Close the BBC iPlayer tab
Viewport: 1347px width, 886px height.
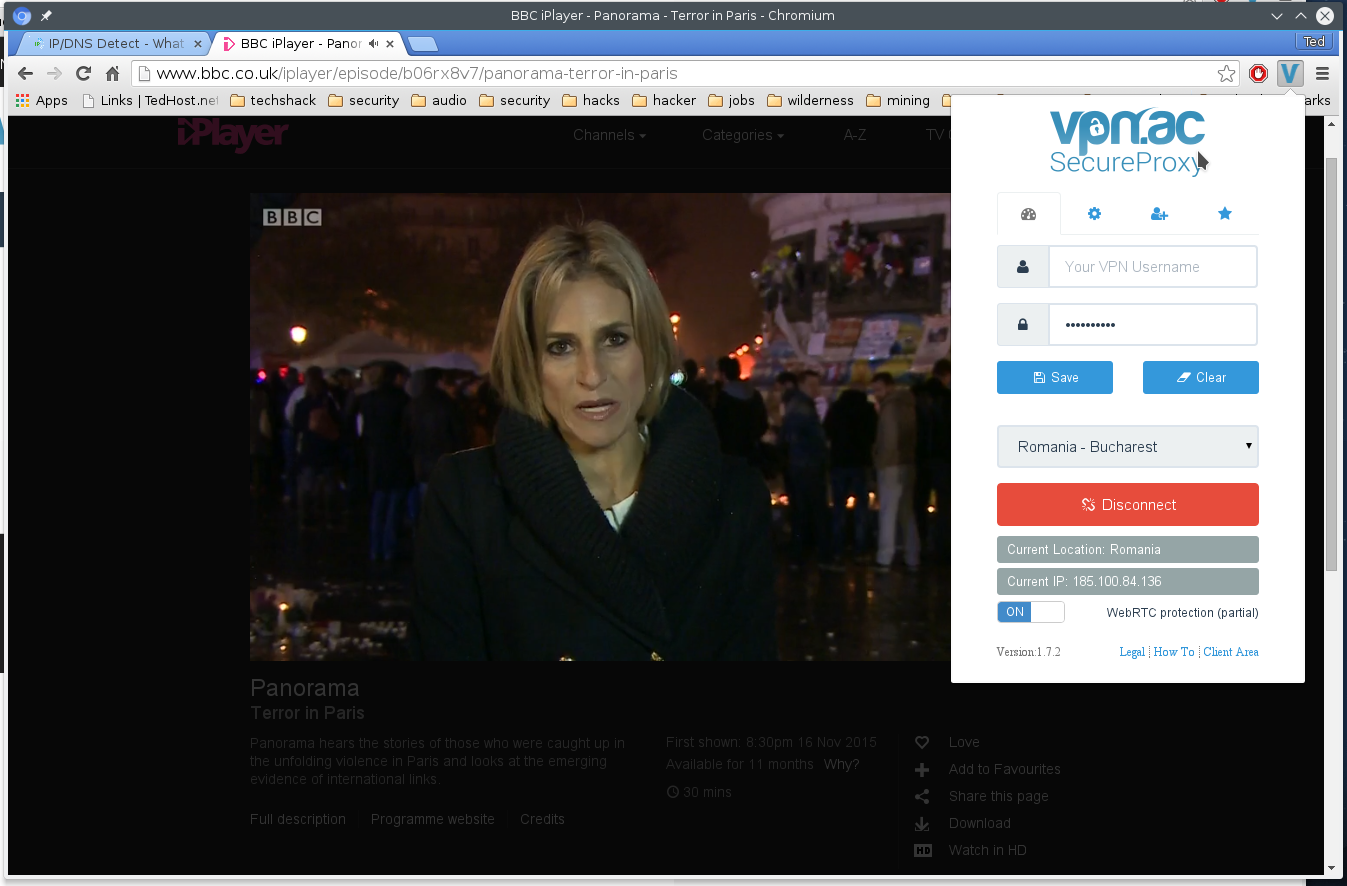(x=390, y=43)
